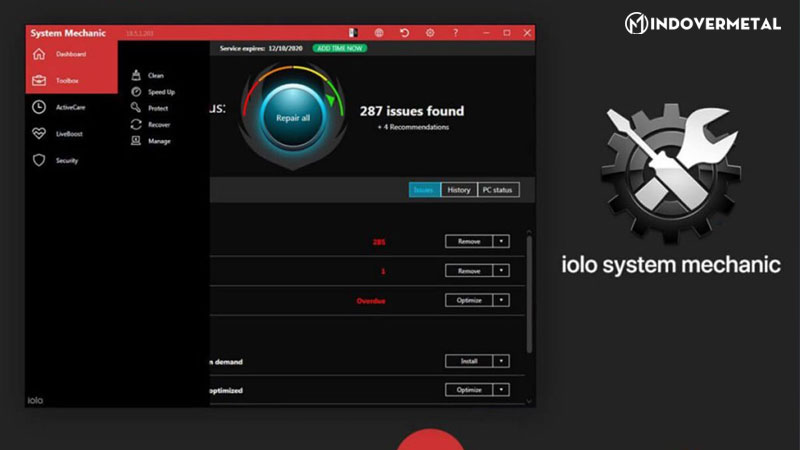800x450 pixels.
Task: Open ActiveCare clock icon
Action: point(39,107)
